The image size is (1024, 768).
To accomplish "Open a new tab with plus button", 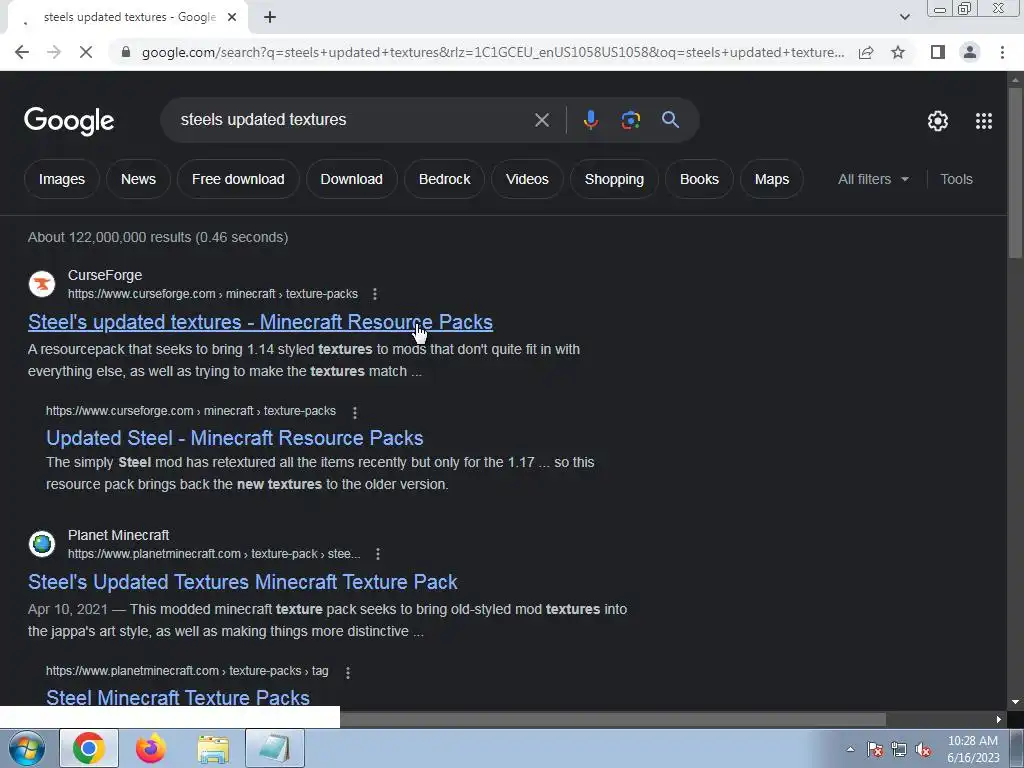I will coord(270,18).
